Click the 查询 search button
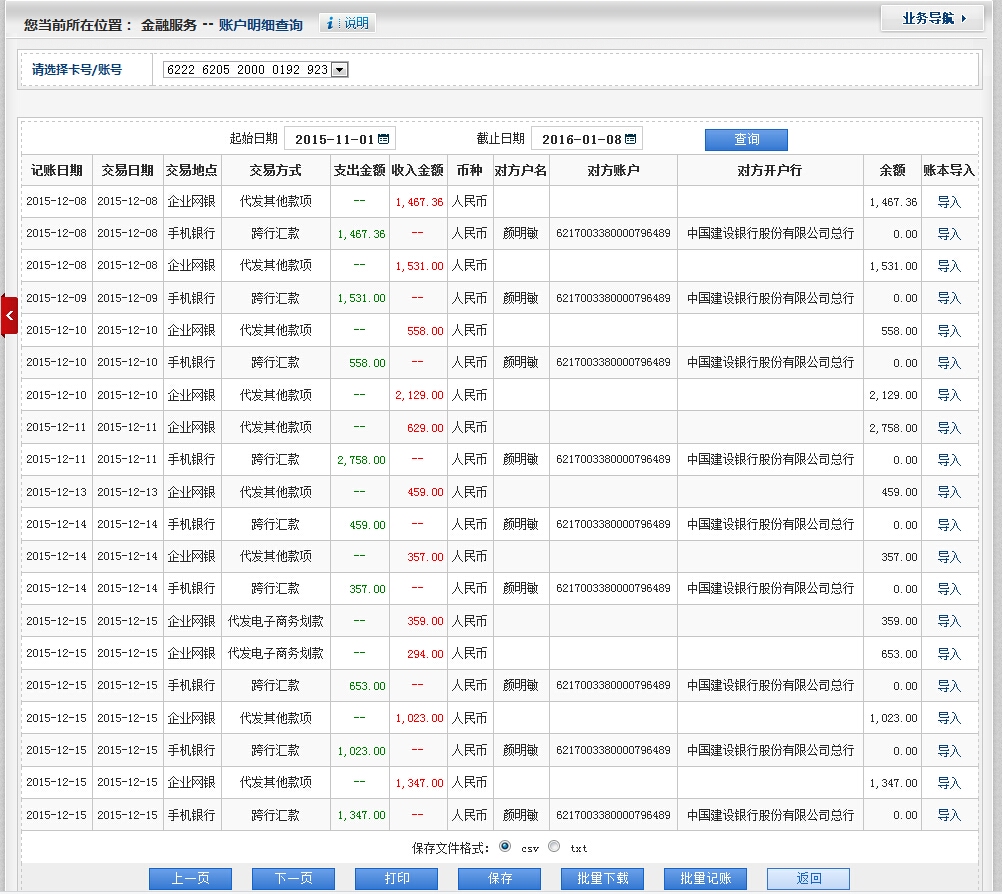This screenshot has width=1002, height=894. tap(746, 140)
